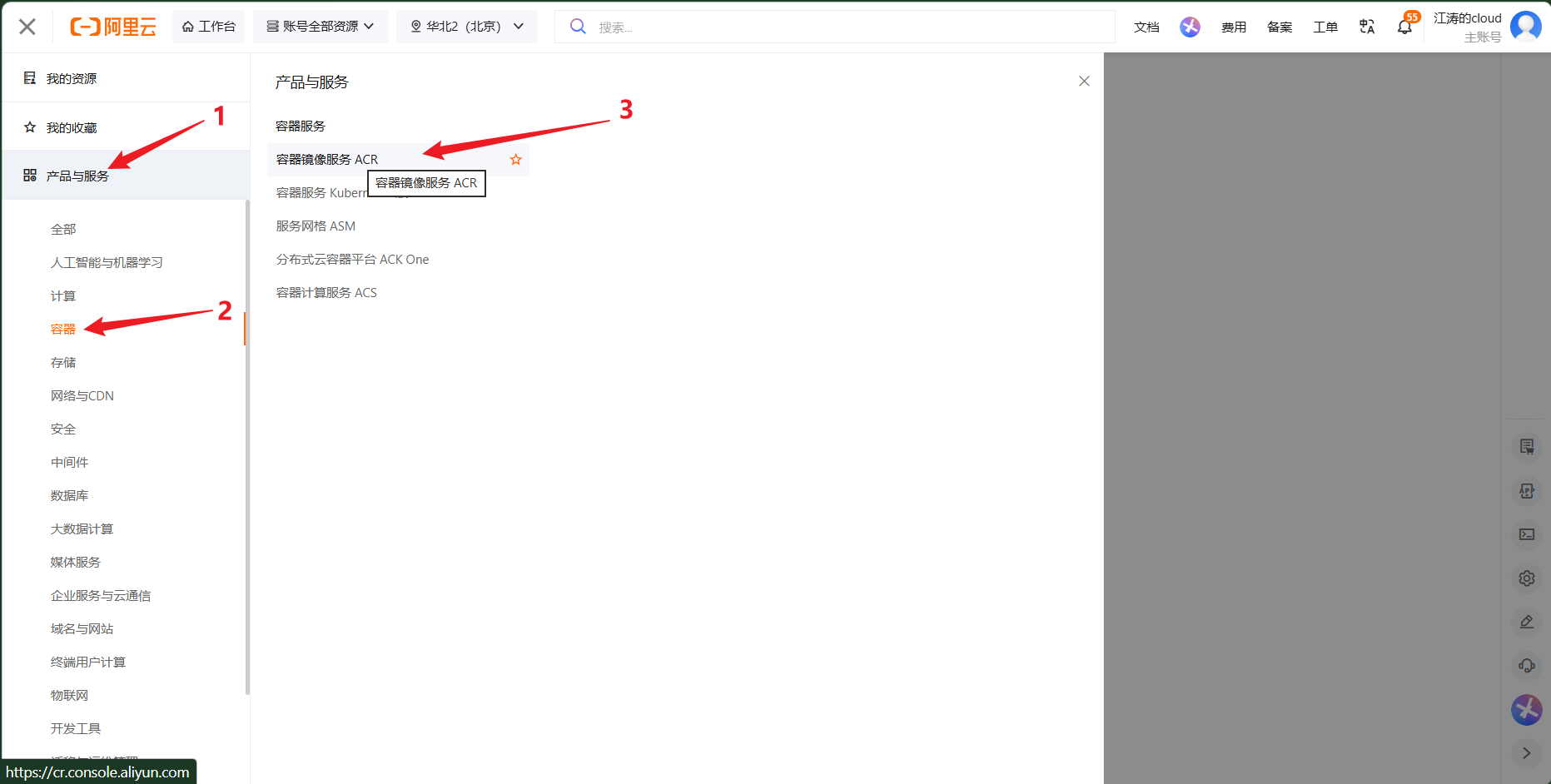Close the 产品与服务 panel
Viewport: 1551px width, 784px height.
tap(1084, 81)
